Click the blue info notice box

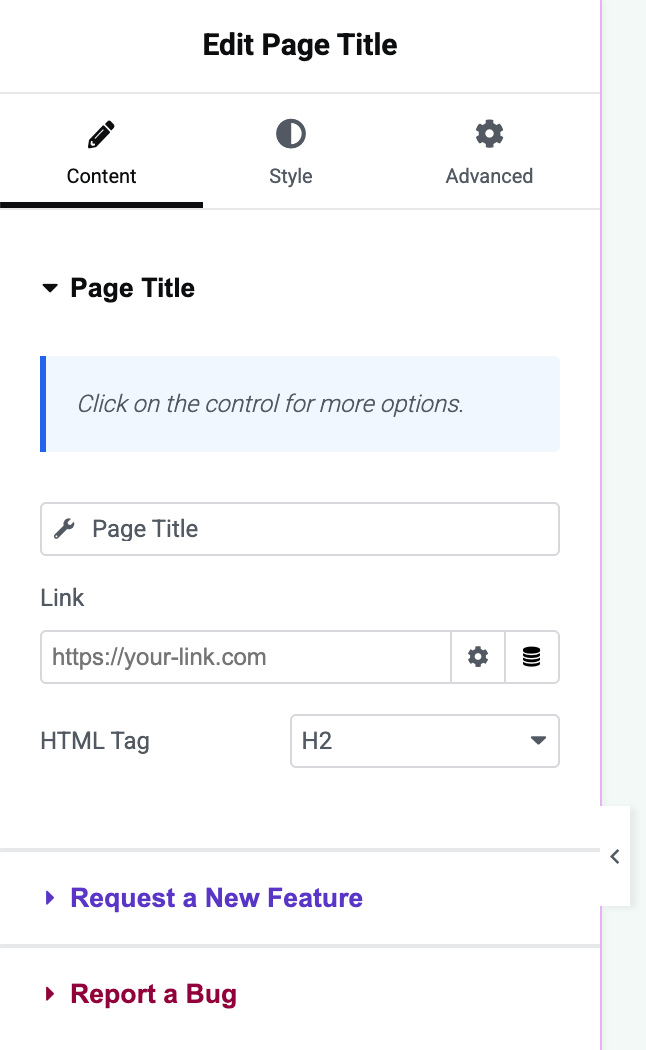coord(300,404)
